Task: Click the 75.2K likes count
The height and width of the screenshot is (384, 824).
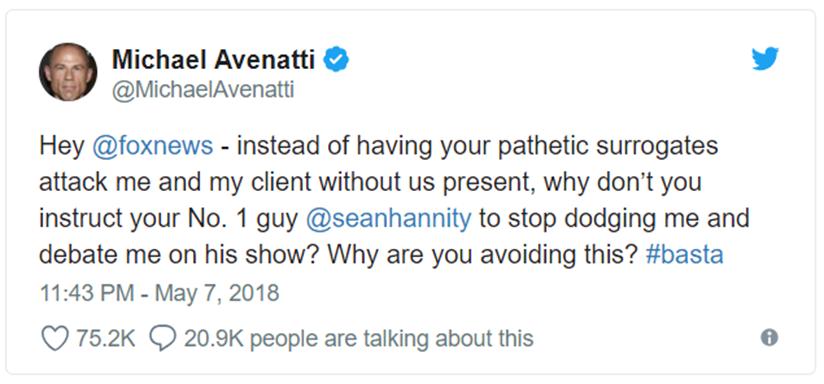Action: (x=106, y=338)
